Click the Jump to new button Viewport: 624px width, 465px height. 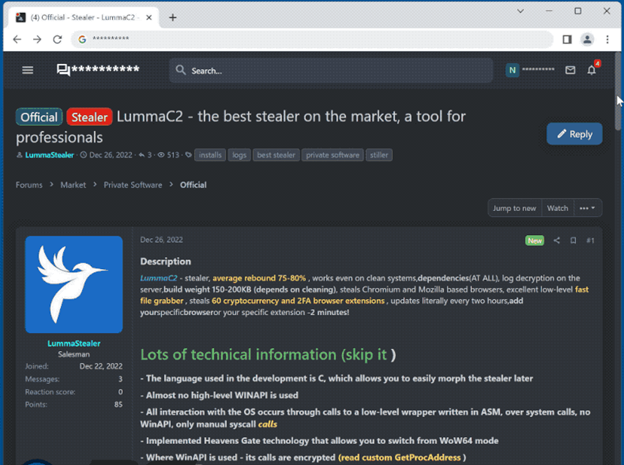click(514, 208)
